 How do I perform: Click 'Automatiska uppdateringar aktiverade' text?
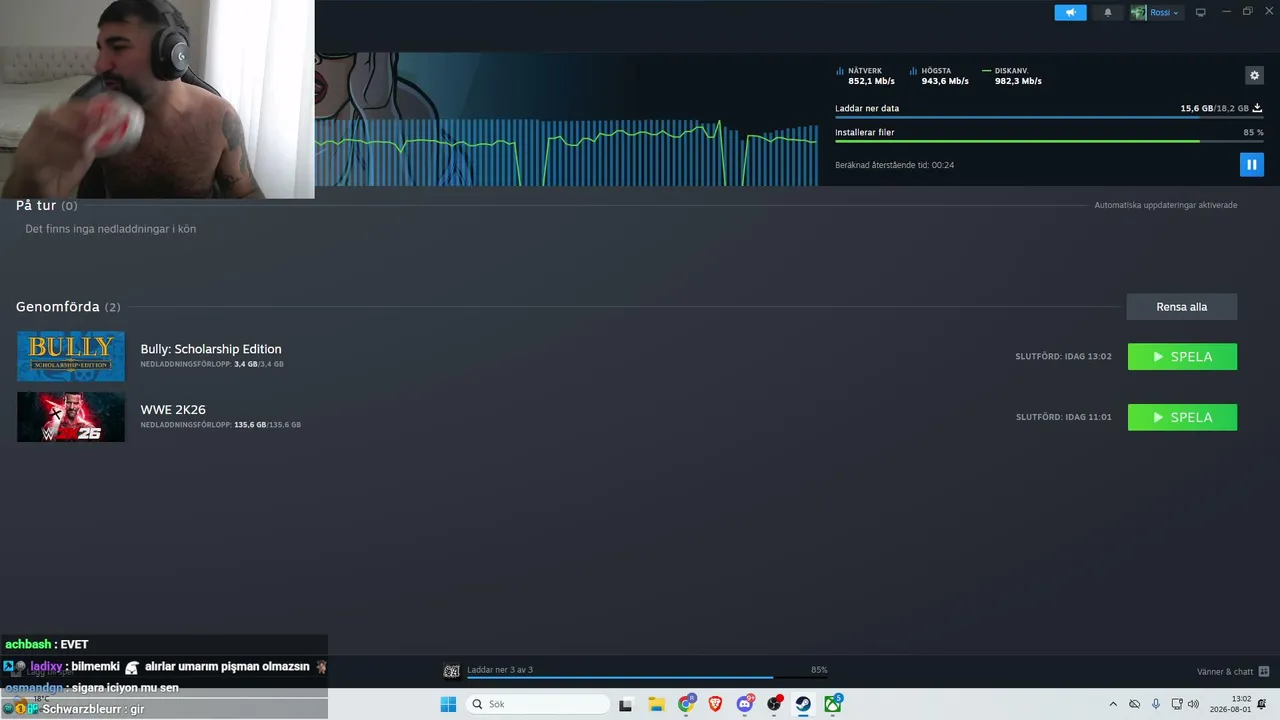pos(1166,205)
